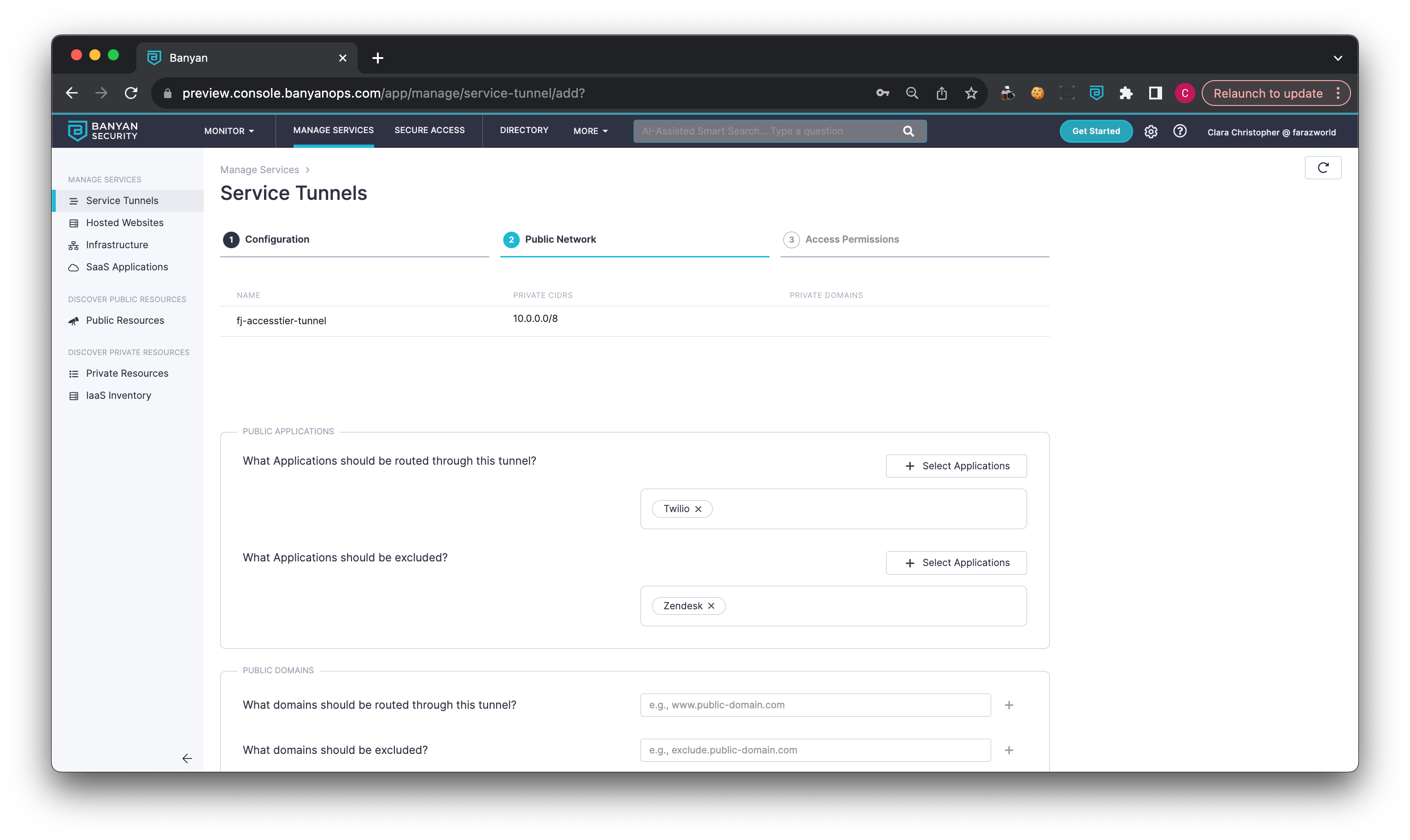Click the Banyan Security logo

point(102,131)
